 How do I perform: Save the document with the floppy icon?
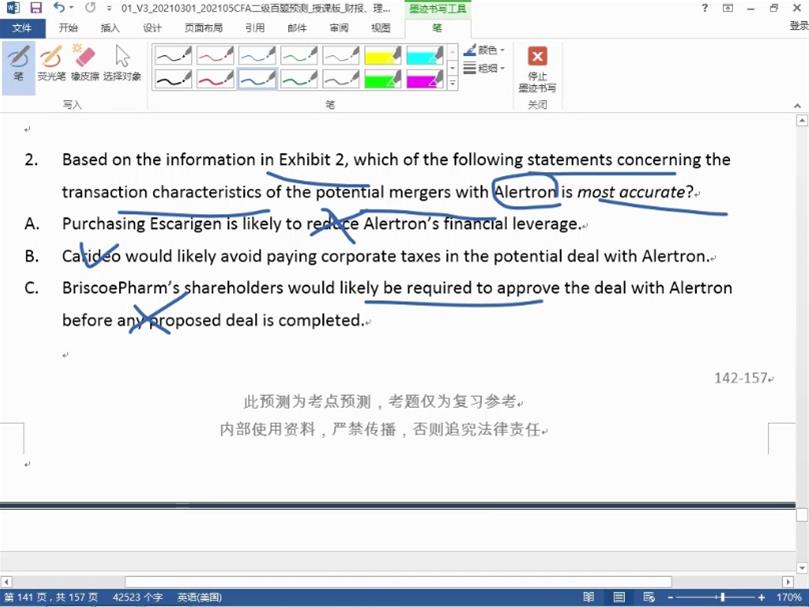pos(36,8)
